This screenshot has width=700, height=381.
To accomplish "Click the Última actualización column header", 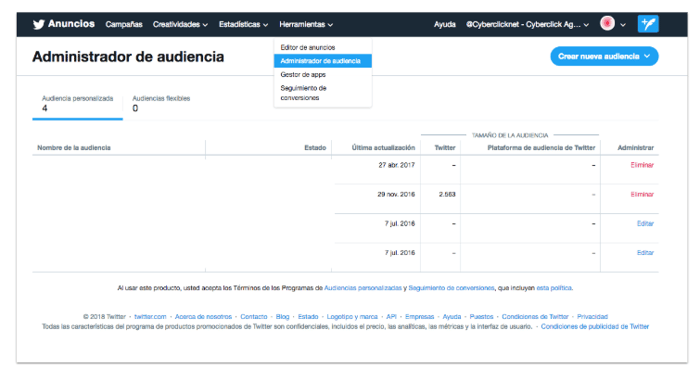I will [x=383, y=148].
